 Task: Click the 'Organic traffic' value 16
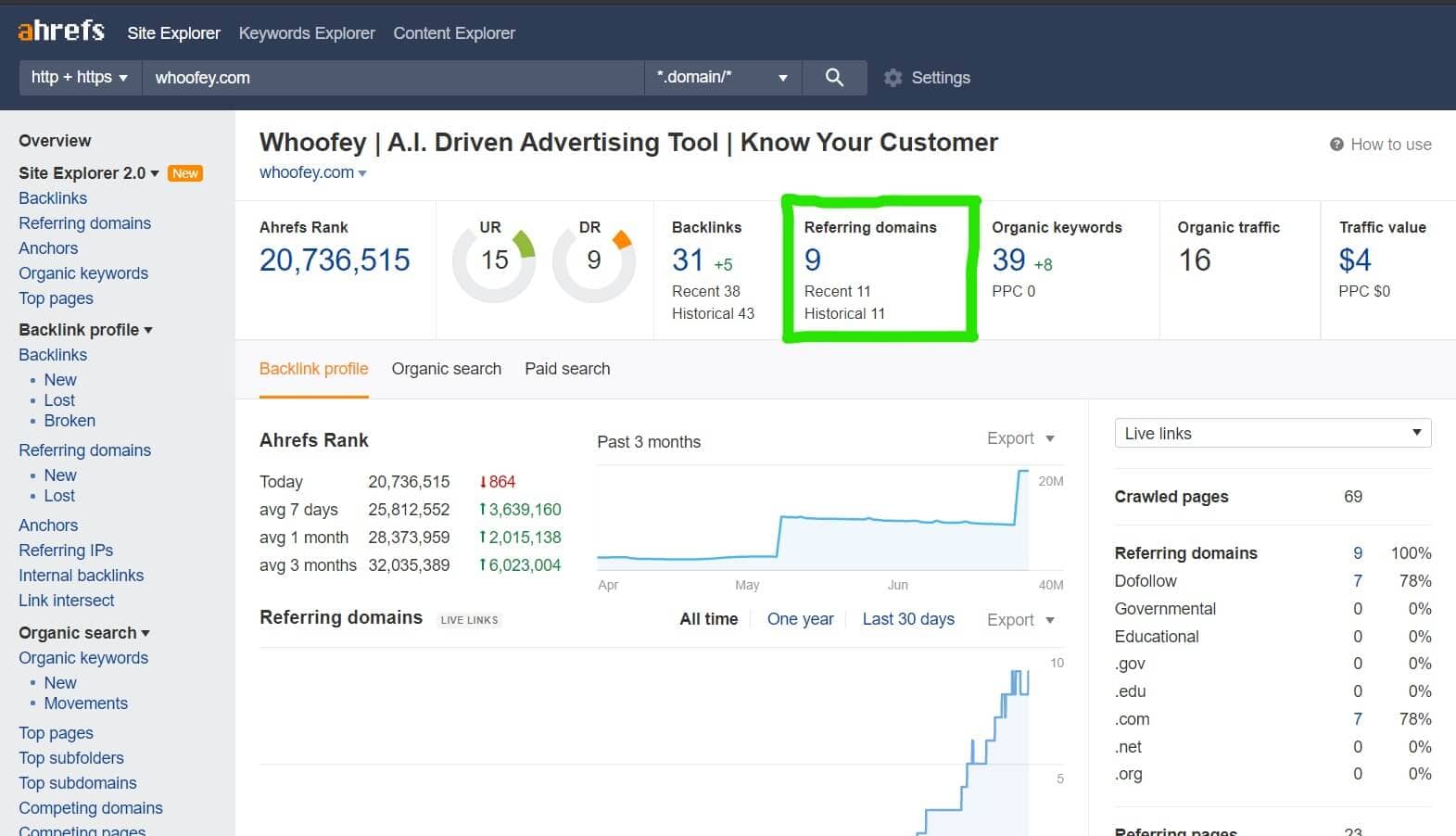(1195, 260)
